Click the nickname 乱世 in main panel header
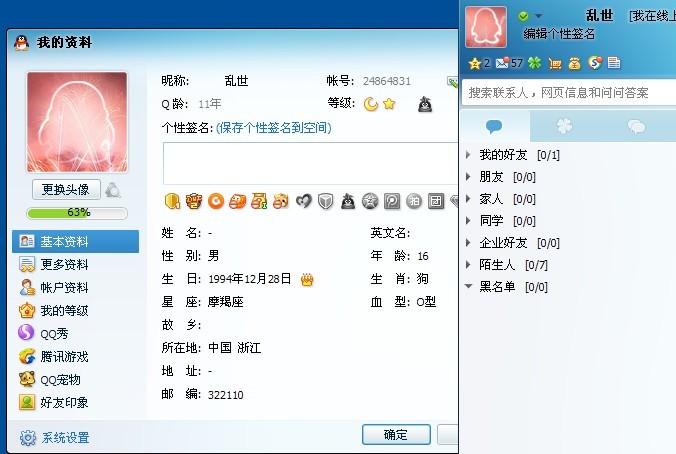This screenshot has height=454, width=676. (x=599, y=16)
